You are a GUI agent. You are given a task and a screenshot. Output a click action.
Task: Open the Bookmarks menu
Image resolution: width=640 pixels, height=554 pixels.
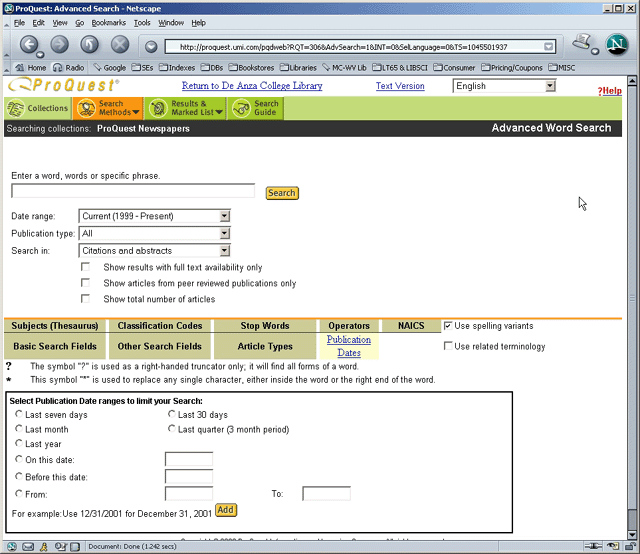click(109, 22)
